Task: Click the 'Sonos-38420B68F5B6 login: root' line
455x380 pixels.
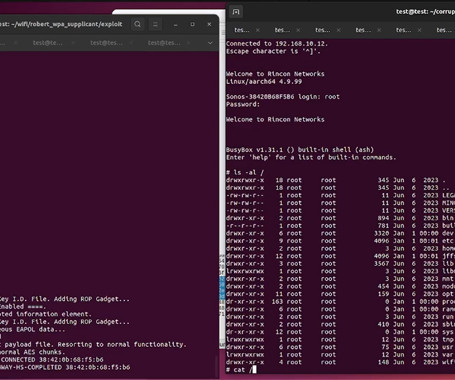Action: coord(283,97)
